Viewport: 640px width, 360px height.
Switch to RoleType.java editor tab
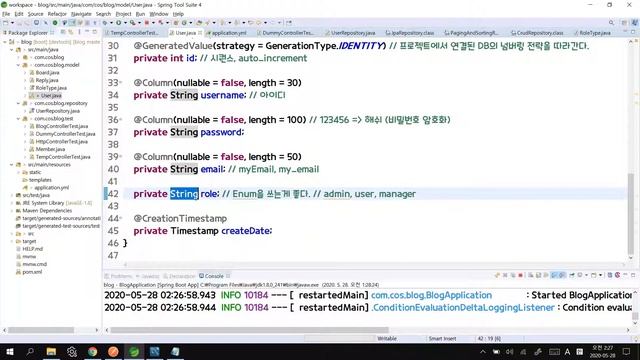(x=593, y=33)
